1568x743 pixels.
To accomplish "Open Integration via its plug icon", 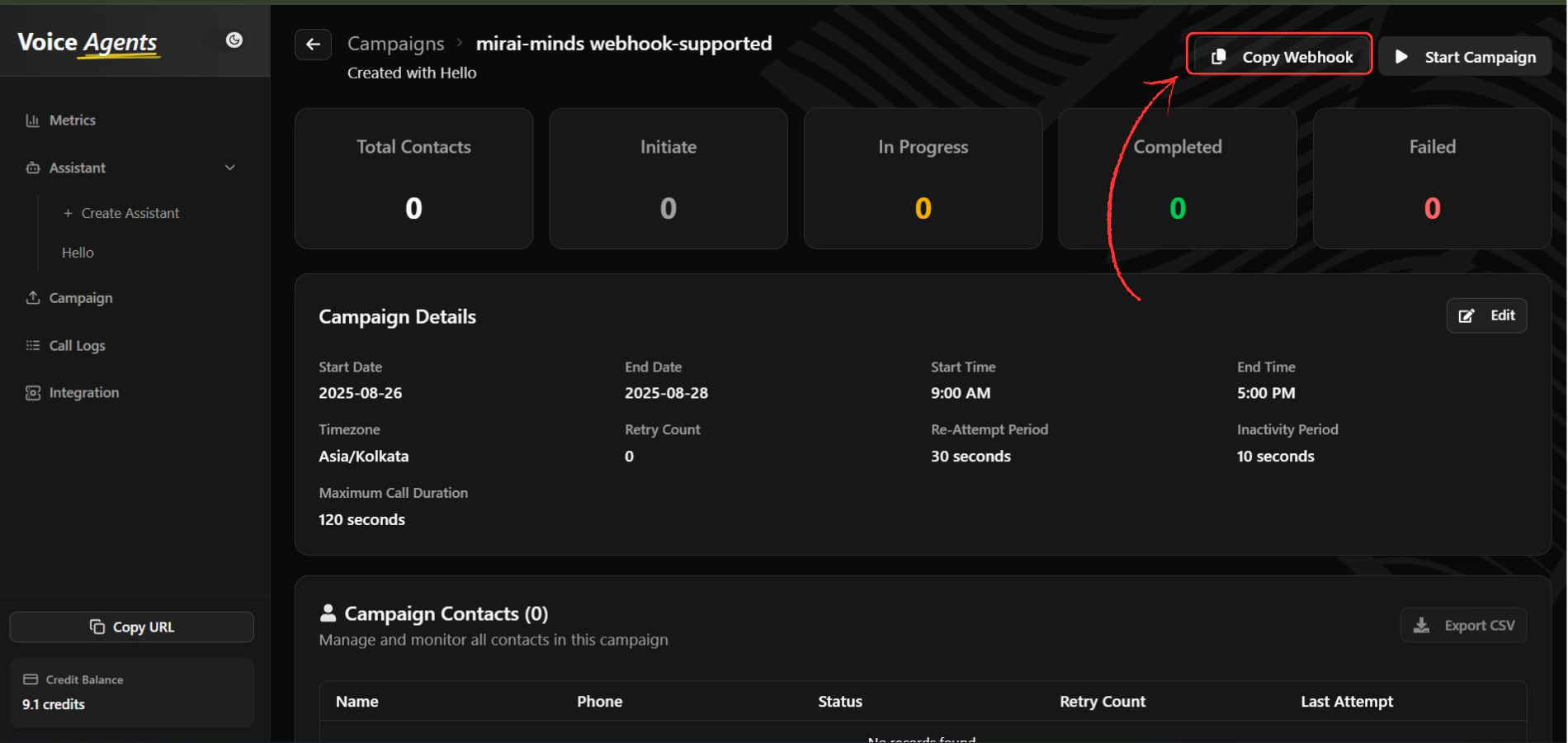I will coord(32,392).
